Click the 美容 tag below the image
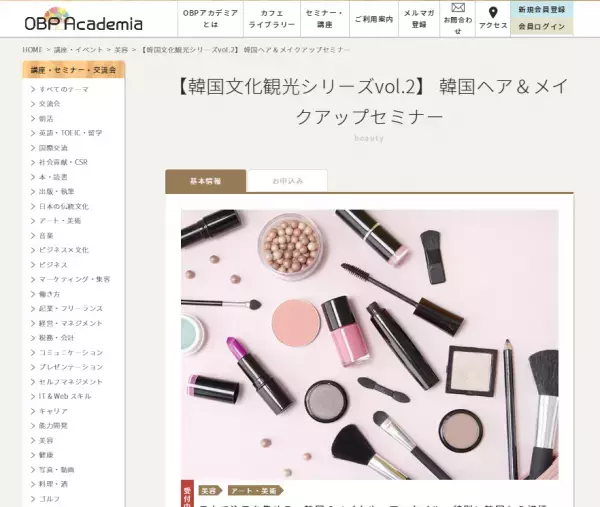The image size is (600, 507). pos(211,491)
